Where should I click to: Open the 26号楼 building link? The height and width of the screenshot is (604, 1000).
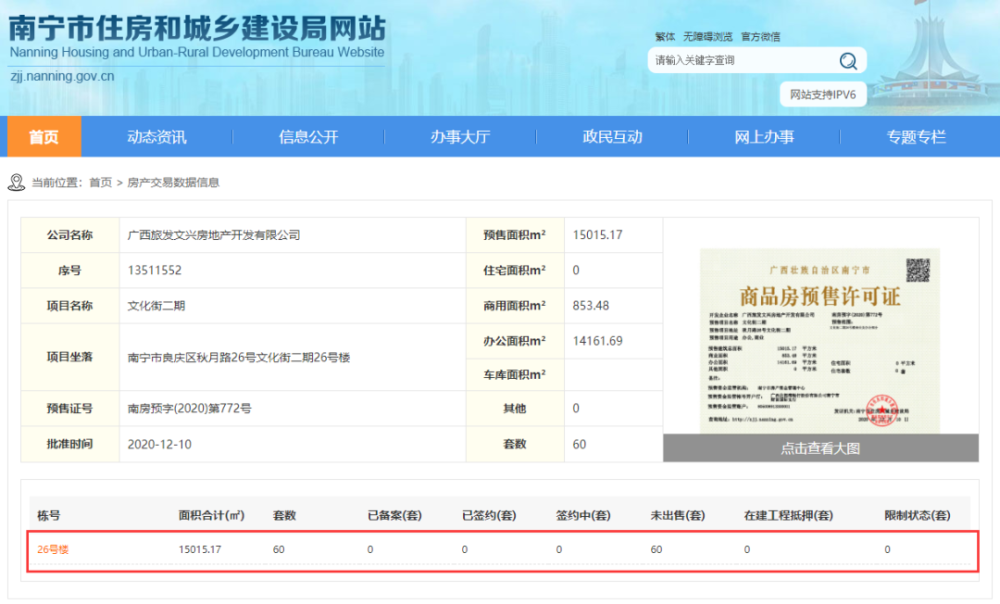pyautogui.click(x=52, y=549)
